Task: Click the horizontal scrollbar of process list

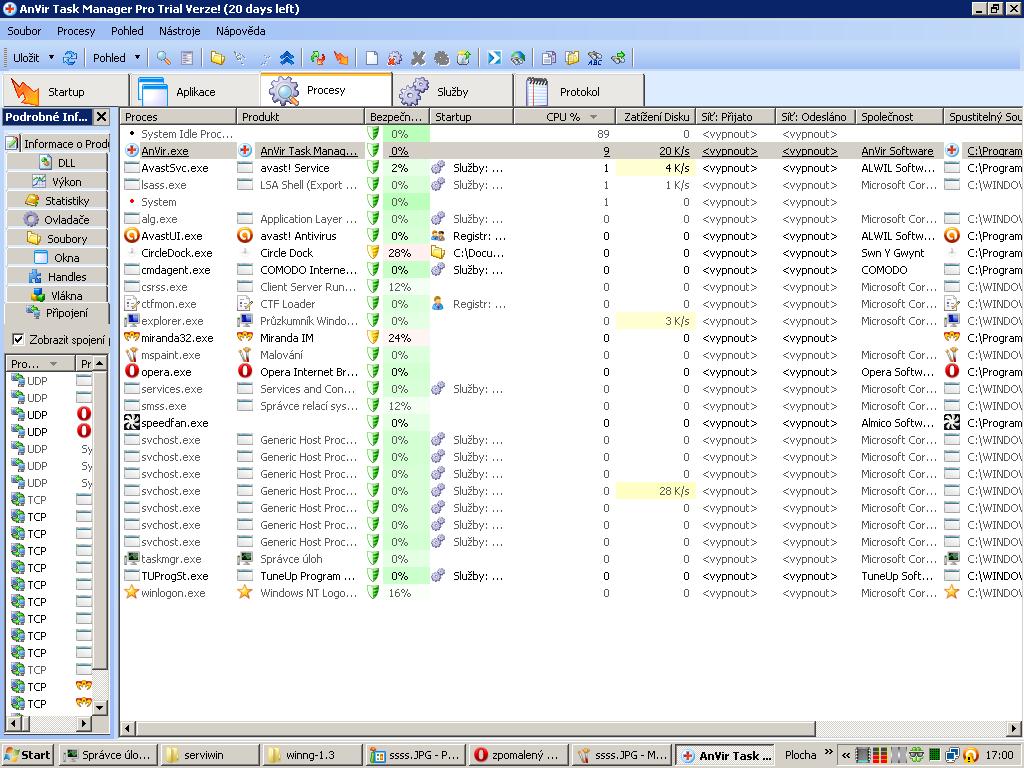Action: (x=475, y=728)
